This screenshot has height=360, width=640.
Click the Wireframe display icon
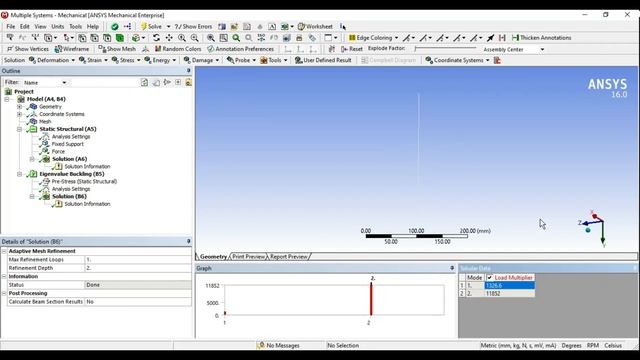[x=58, y=49]
